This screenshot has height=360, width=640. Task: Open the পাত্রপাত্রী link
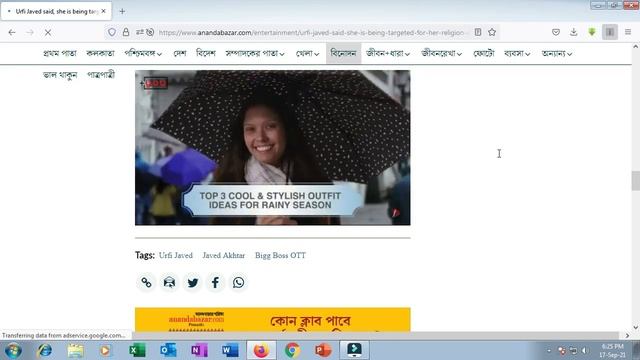pos(101,75)
